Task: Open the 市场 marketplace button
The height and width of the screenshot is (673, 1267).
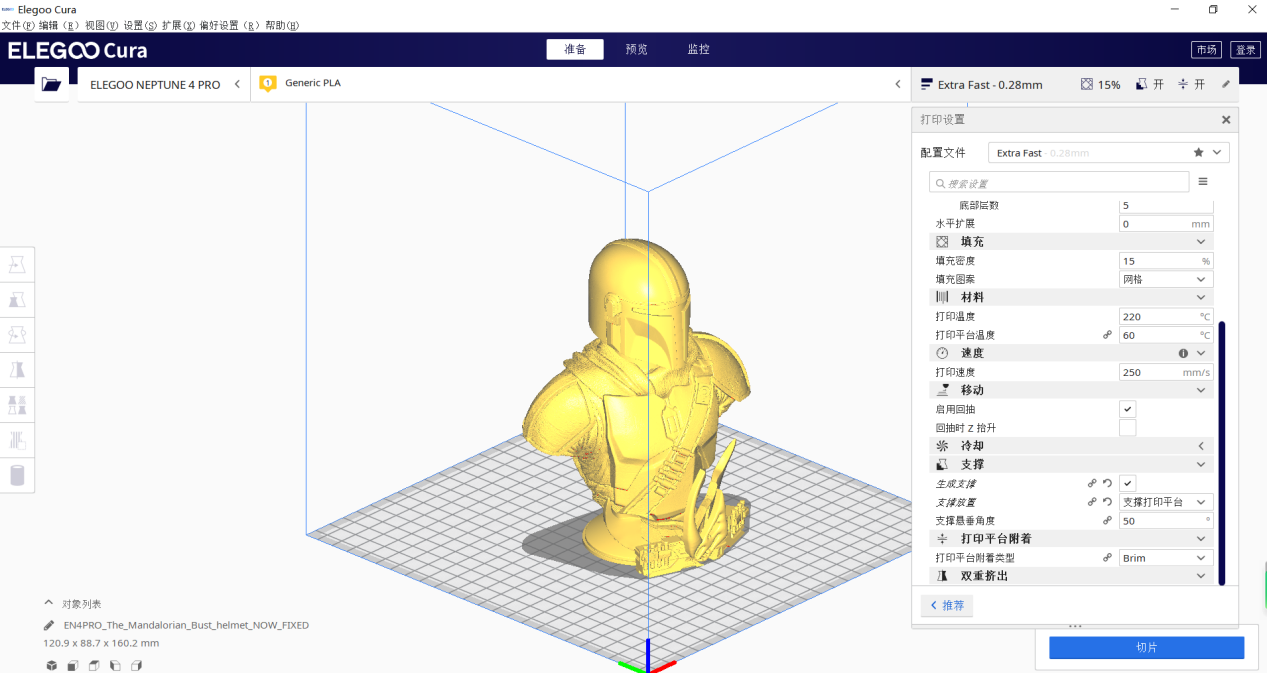Action: click(x=1206, y=50)
